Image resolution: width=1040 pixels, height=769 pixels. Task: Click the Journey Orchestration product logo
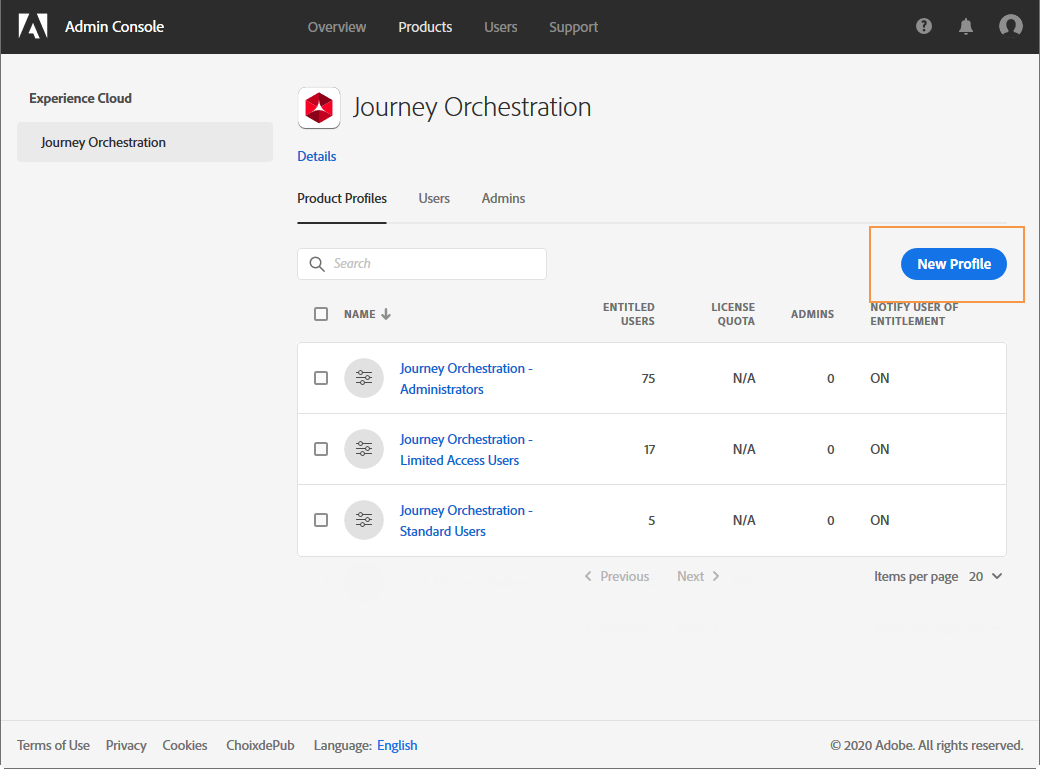pyautogui.click(x=319, y=107)
